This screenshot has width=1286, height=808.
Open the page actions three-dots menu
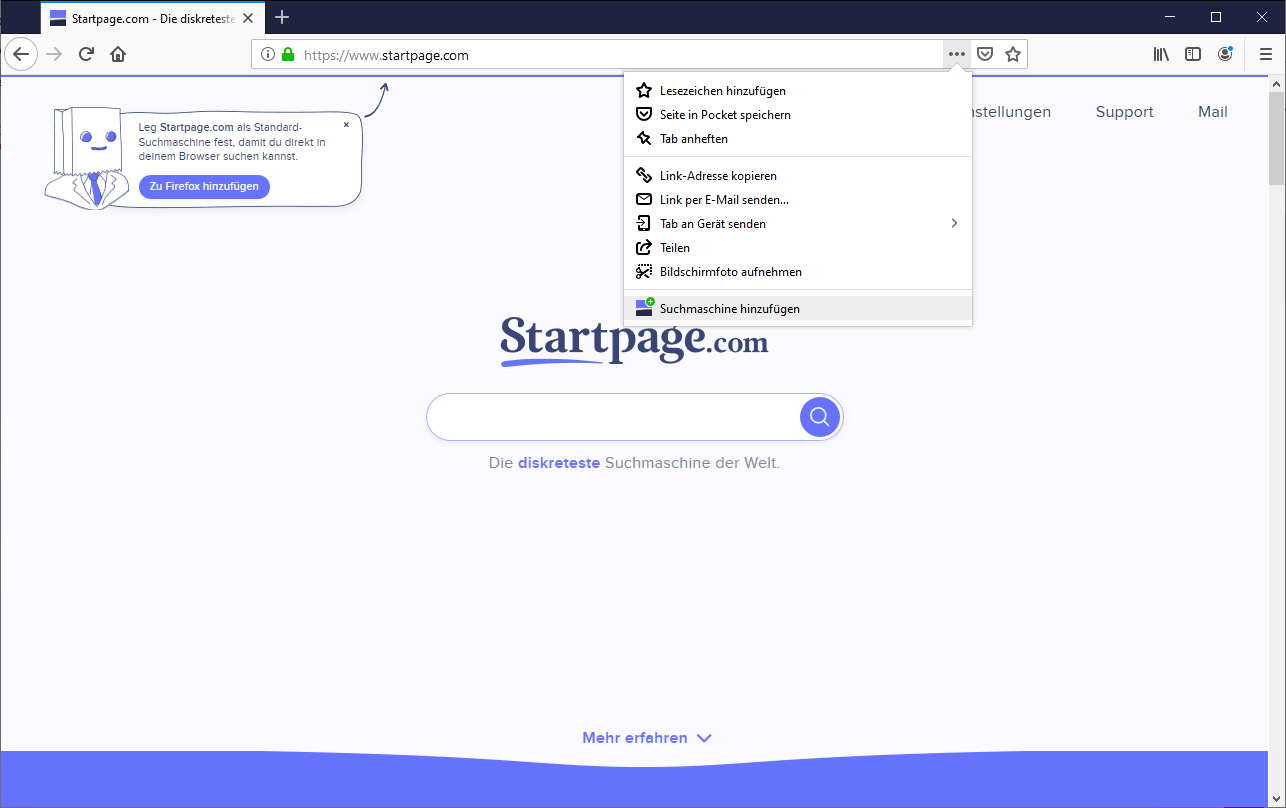(x=957, y=54)
